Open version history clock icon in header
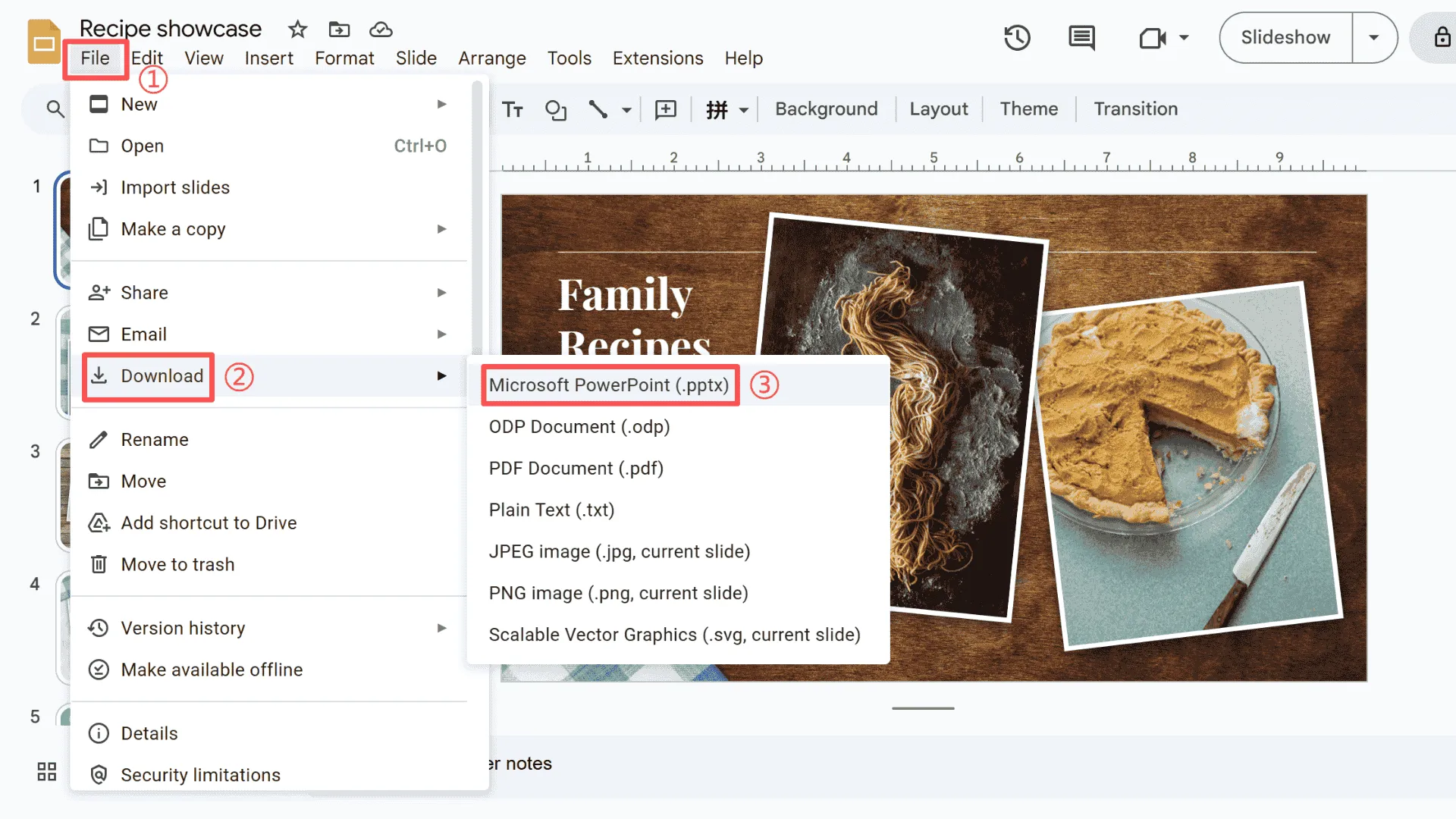1456x819 pixels. (x=1017, y=37)
